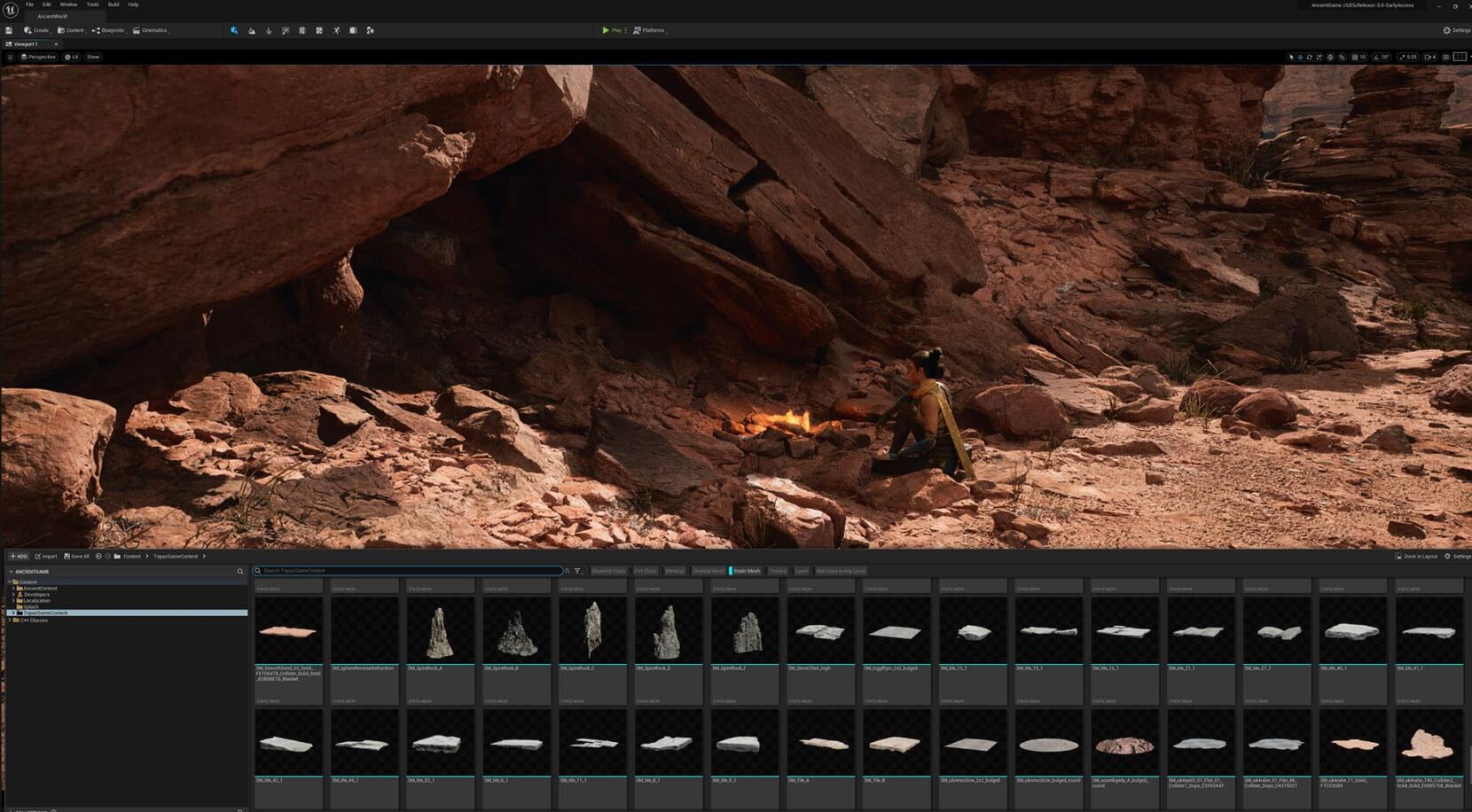Enable the Texture asset filter

777,571
